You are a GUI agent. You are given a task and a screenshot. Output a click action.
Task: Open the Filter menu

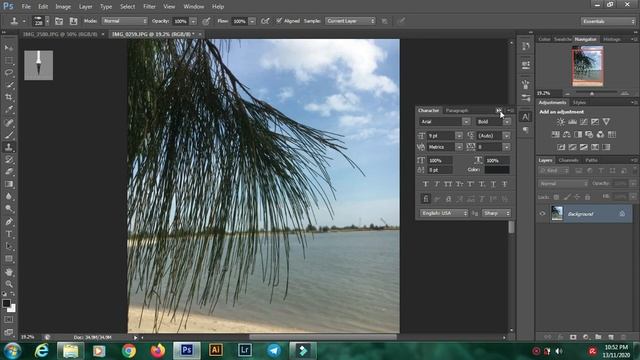[149, 7]
